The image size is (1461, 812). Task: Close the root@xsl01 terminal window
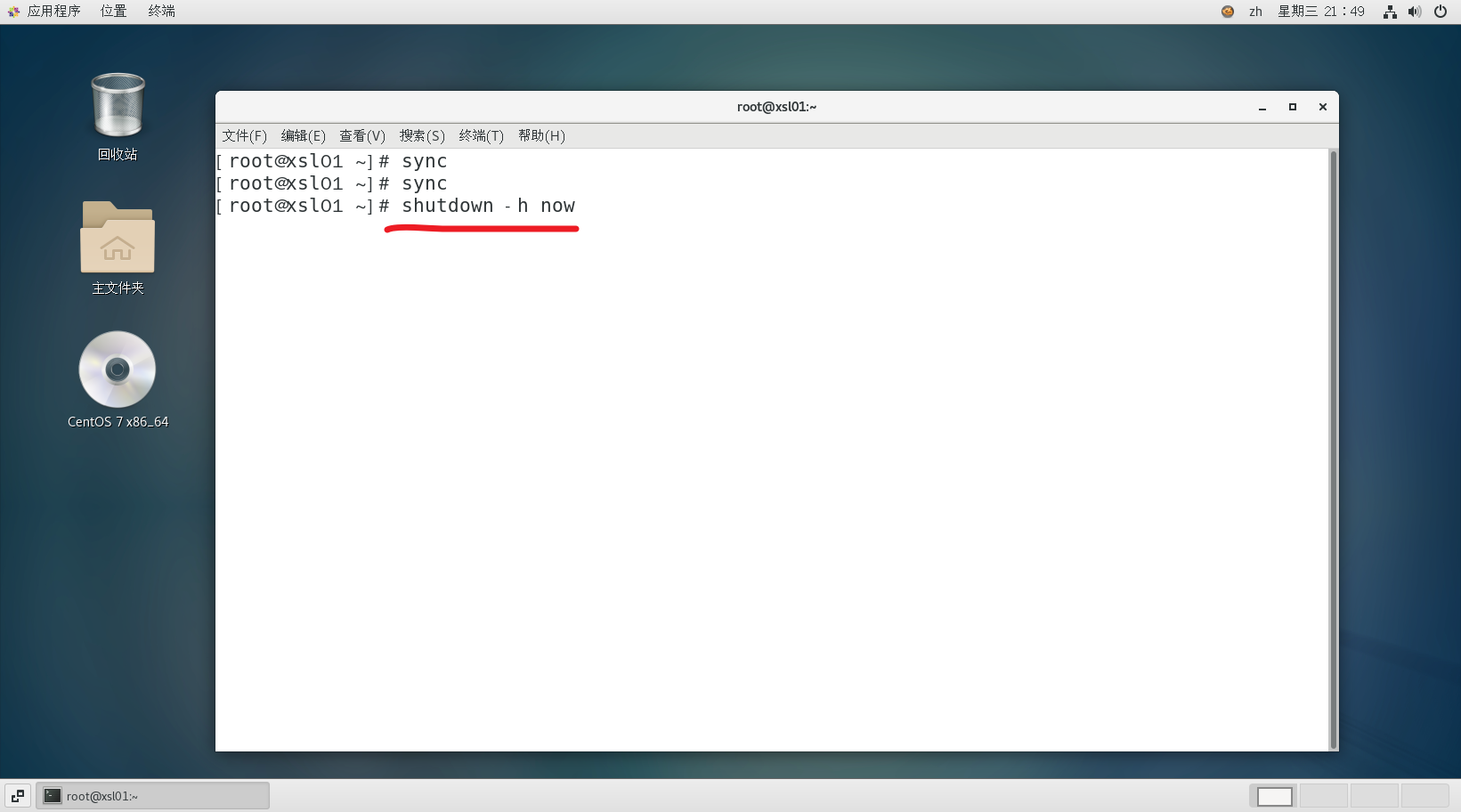click(1323, 107)
